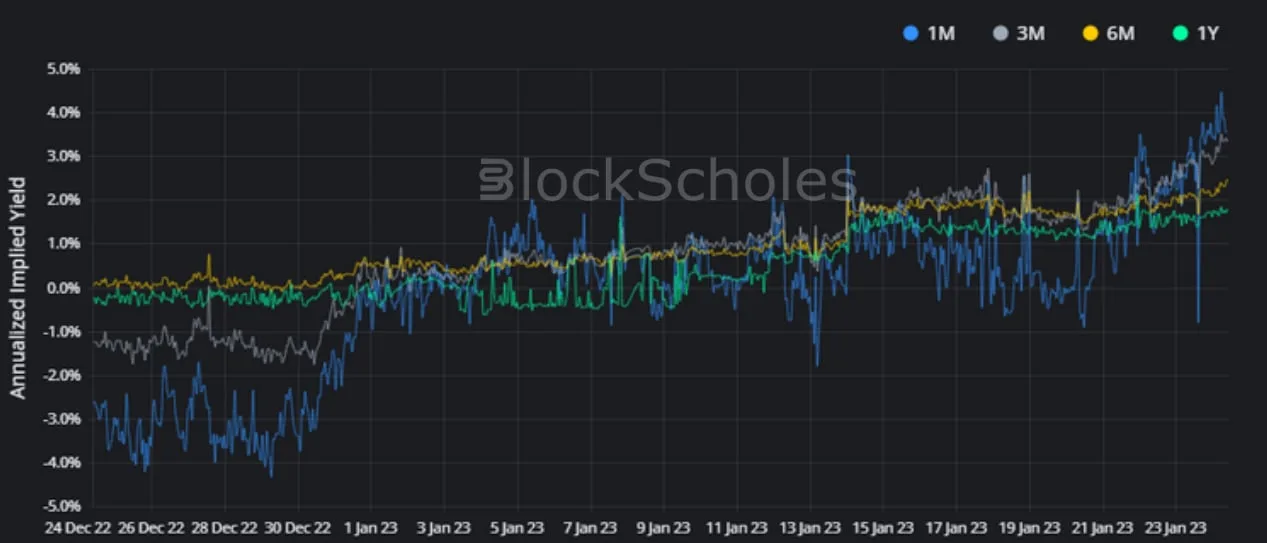Click the 23 Jan 23 date label
Image resolution: width=1267 pixels, height=543 pixels.
[x=1175, y=526]
